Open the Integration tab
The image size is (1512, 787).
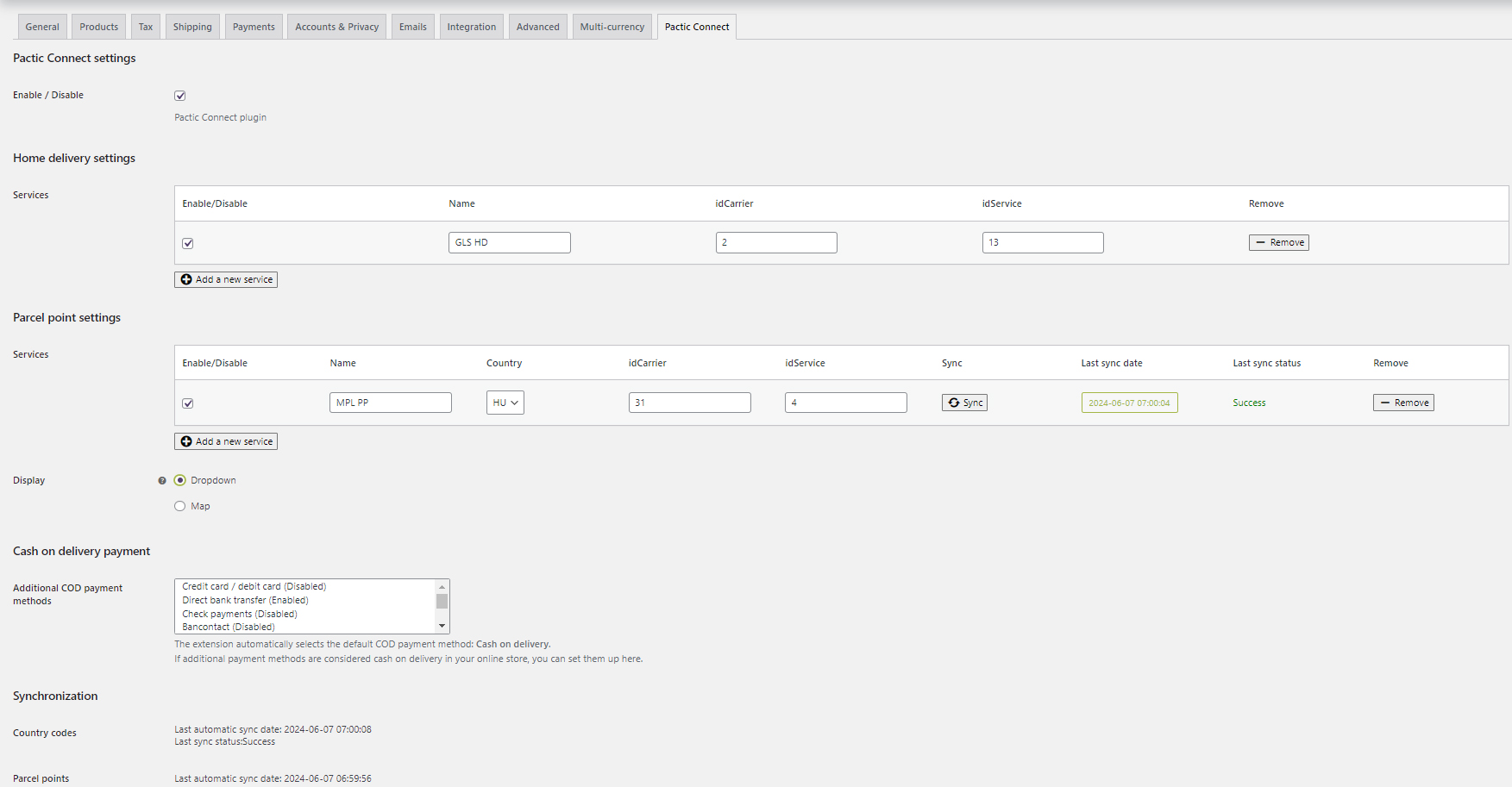[x=472, y=27]
